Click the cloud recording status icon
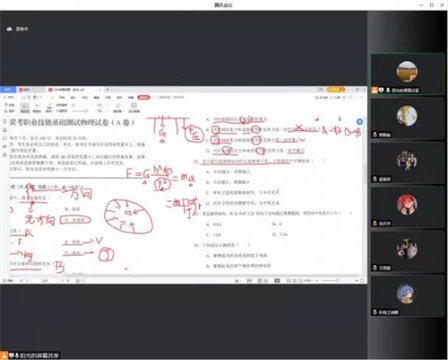This screenshot has height=360, width=448. [9, 29]
